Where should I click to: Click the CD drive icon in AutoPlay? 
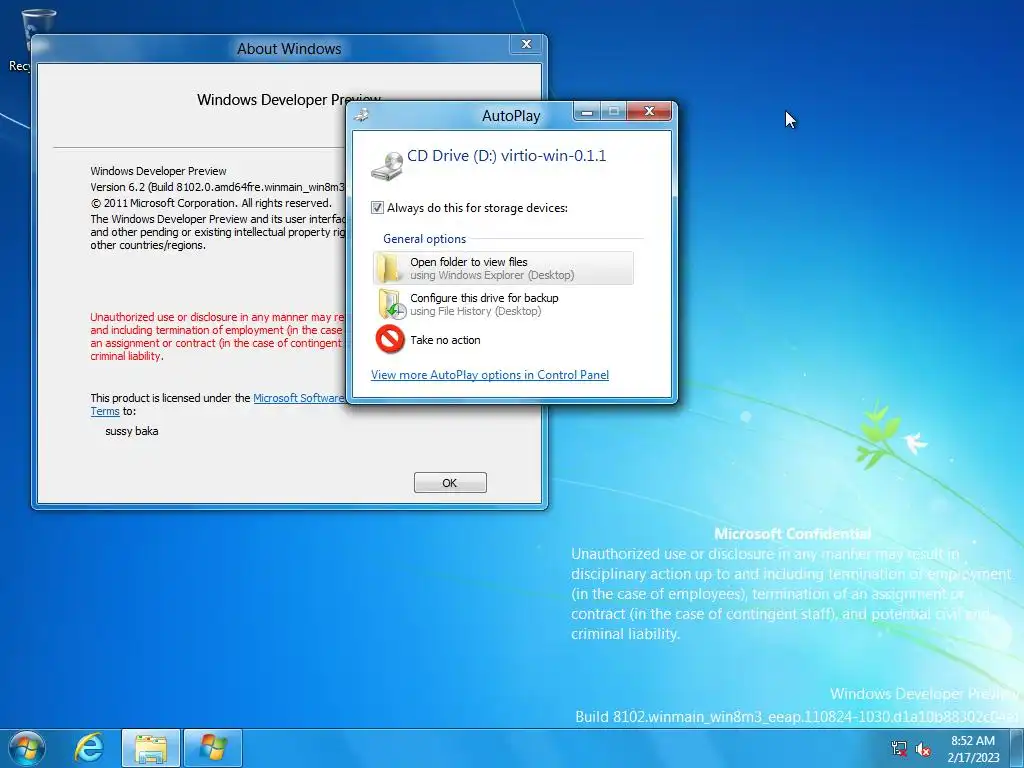(387, 166)
